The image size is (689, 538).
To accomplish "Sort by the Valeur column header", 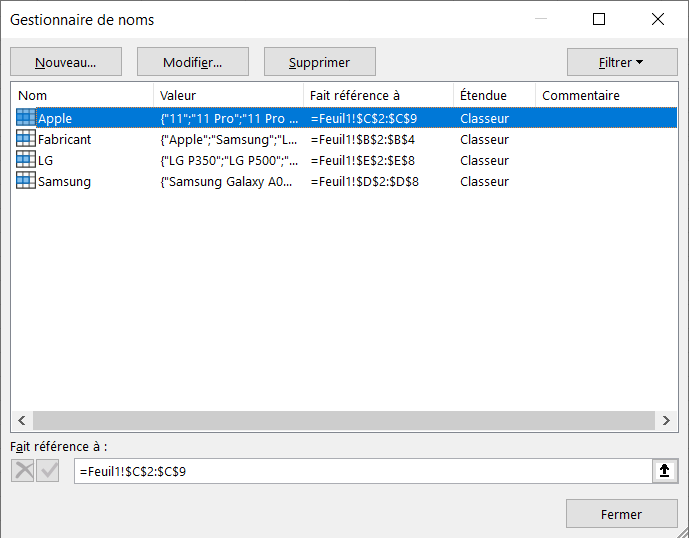I will pos(228,95).
